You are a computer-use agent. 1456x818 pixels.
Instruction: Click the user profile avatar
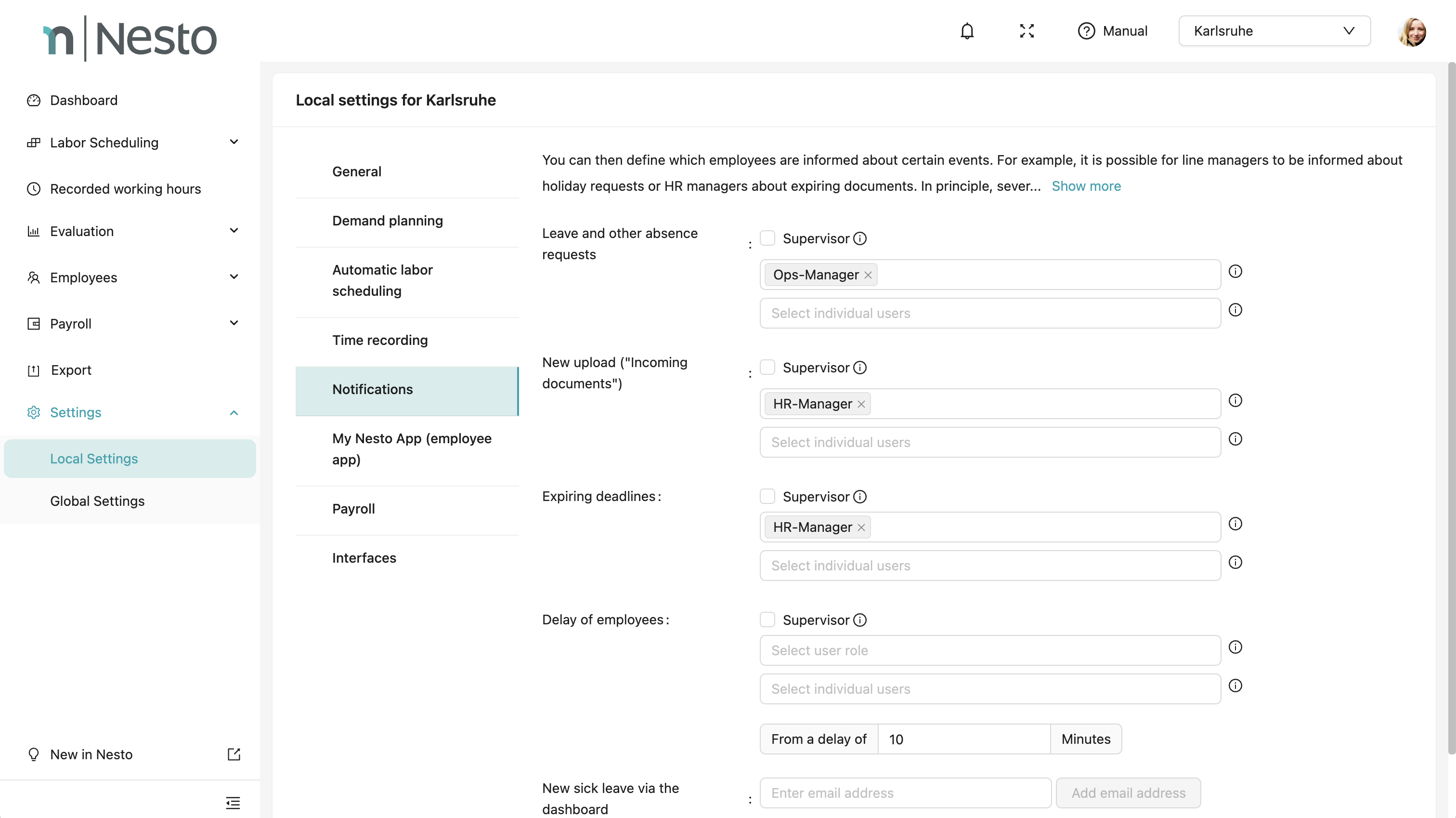[1411, 32]
